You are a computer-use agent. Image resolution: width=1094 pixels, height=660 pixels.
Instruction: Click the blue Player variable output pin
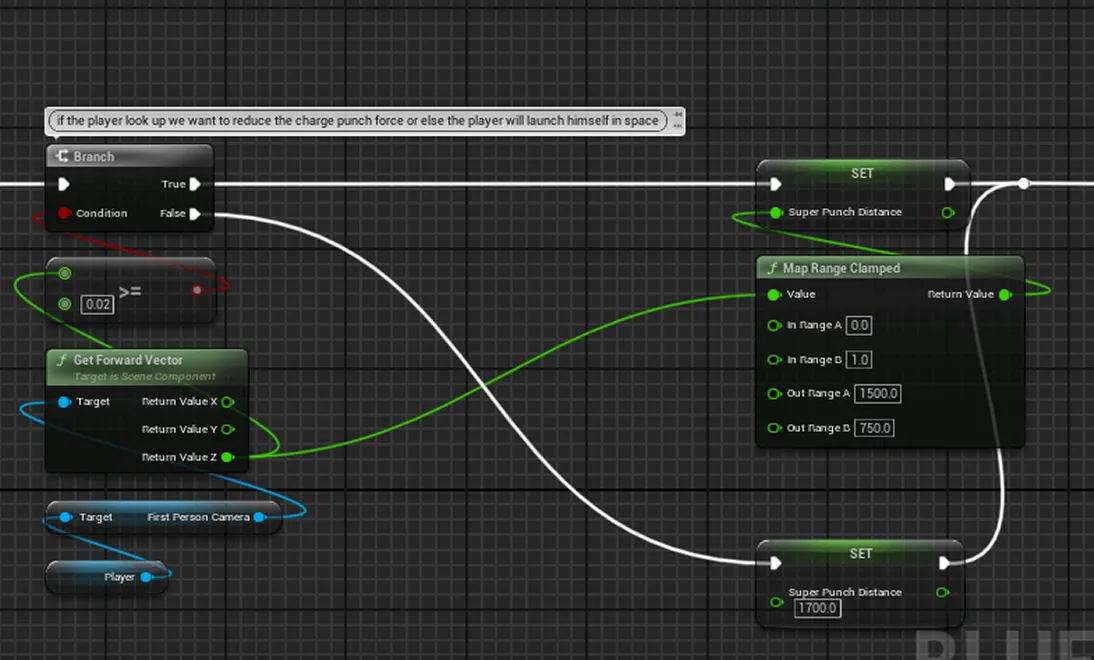pos(146,577)
